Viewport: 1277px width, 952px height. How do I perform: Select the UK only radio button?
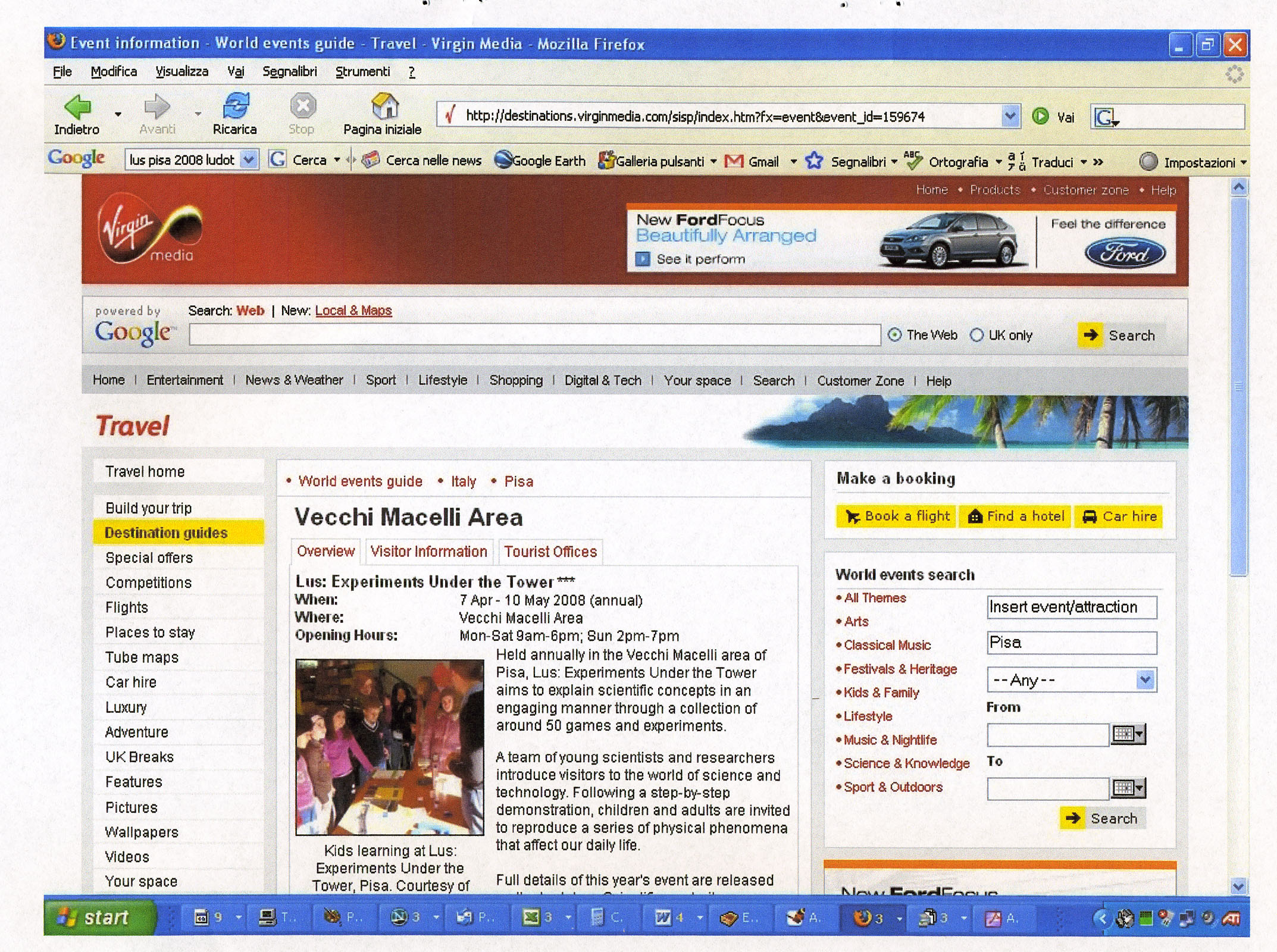click(976, 335)
